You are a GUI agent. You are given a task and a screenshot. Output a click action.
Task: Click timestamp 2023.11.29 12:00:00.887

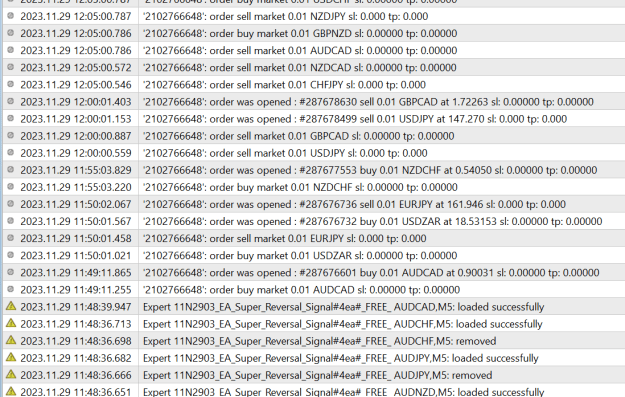click(76, 136)
